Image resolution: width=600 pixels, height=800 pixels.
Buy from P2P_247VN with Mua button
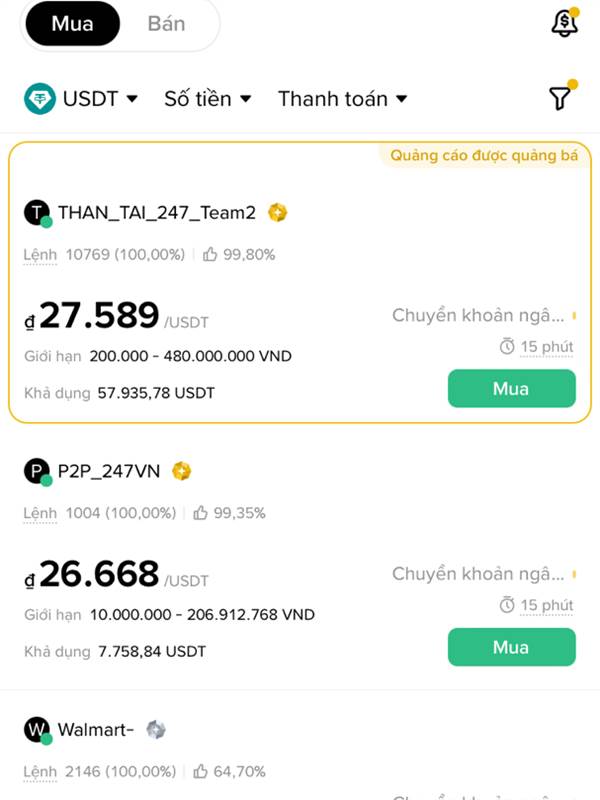tap(512, 647)
